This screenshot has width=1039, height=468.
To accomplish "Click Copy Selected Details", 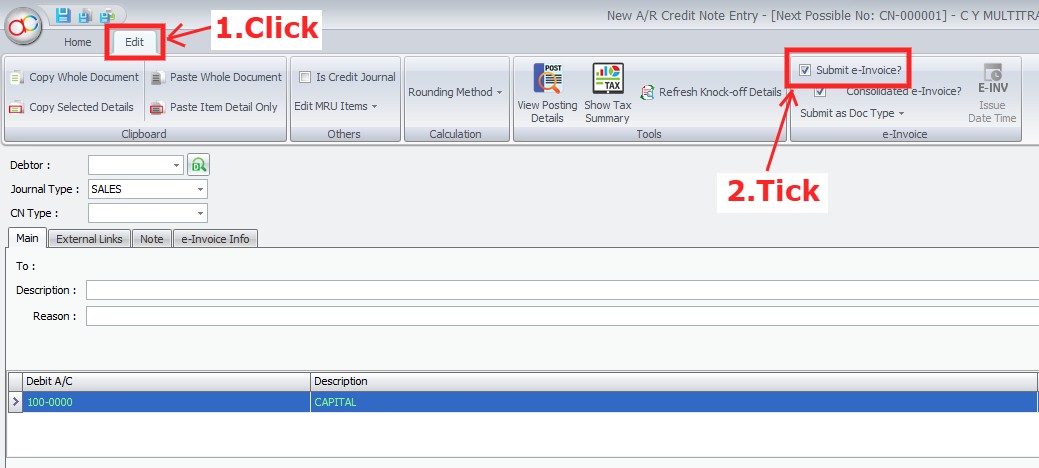I will [x=71, y=107].
